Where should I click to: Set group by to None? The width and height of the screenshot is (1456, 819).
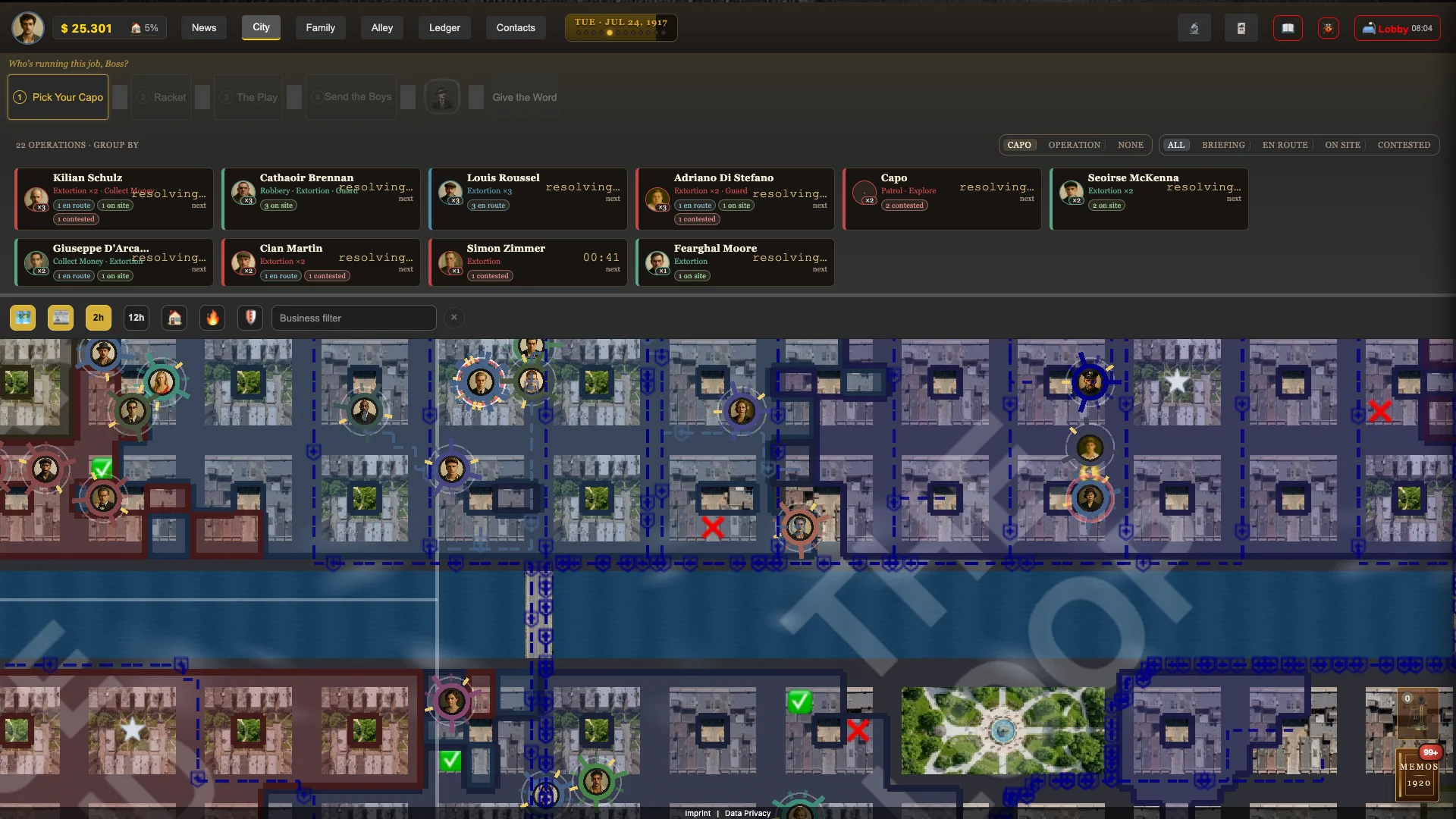click(x=1130, y=145)
